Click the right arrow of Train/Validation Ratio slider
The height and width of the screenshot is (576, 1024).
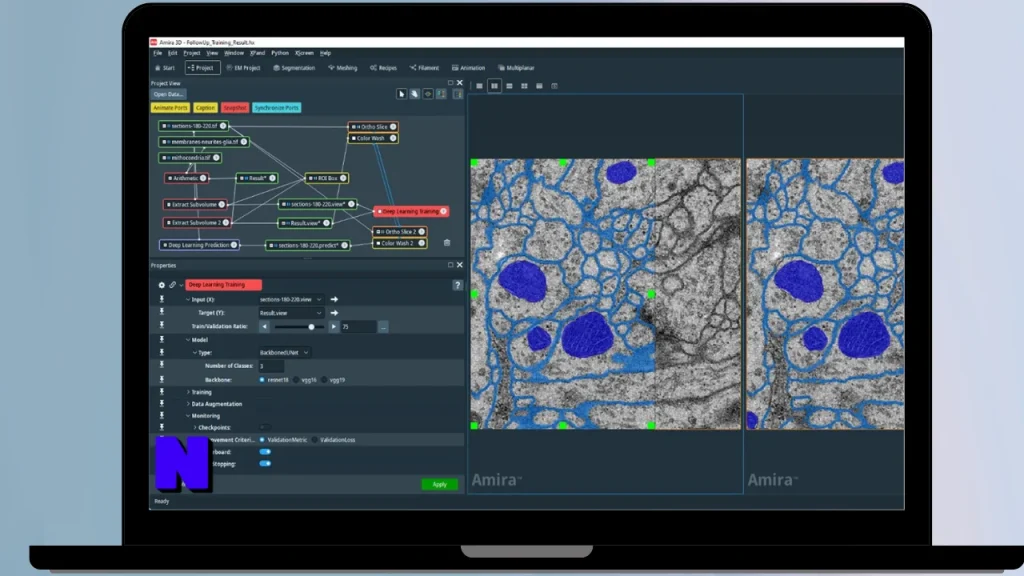334,327
